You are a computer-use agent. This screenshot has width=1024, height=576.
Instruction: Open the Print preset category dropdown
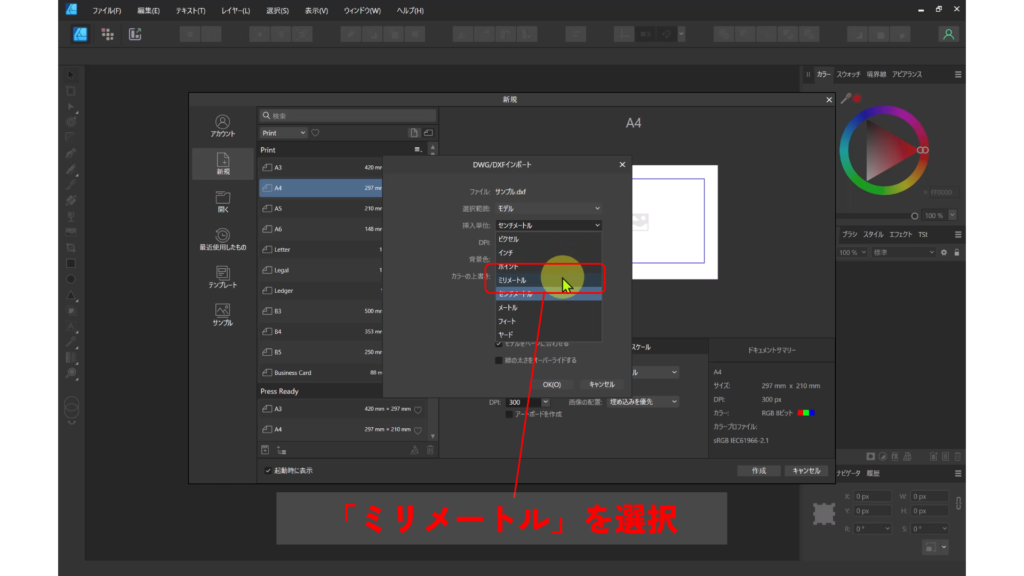(x=283, y=133)
